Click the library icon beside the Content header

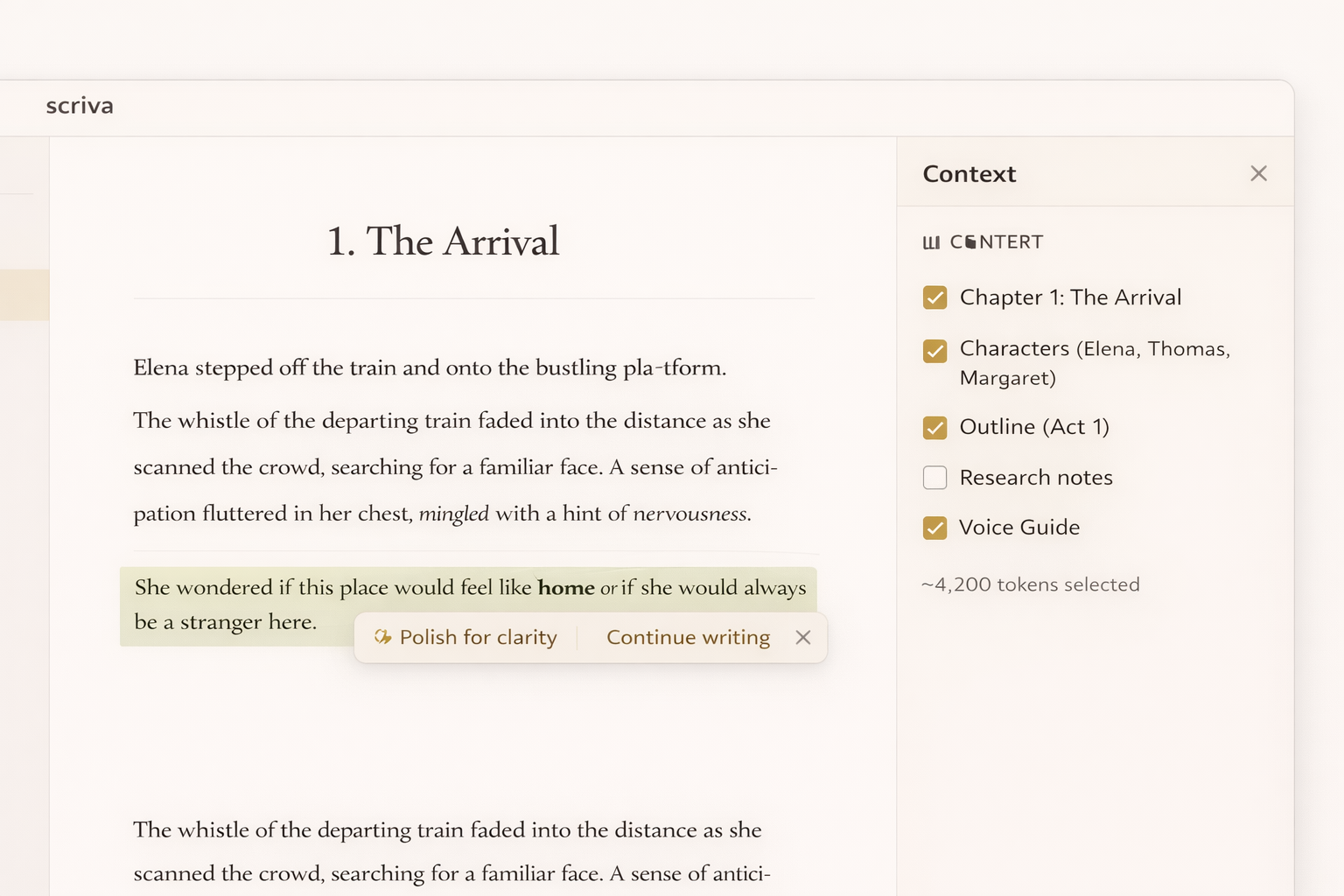coord(931,242)
